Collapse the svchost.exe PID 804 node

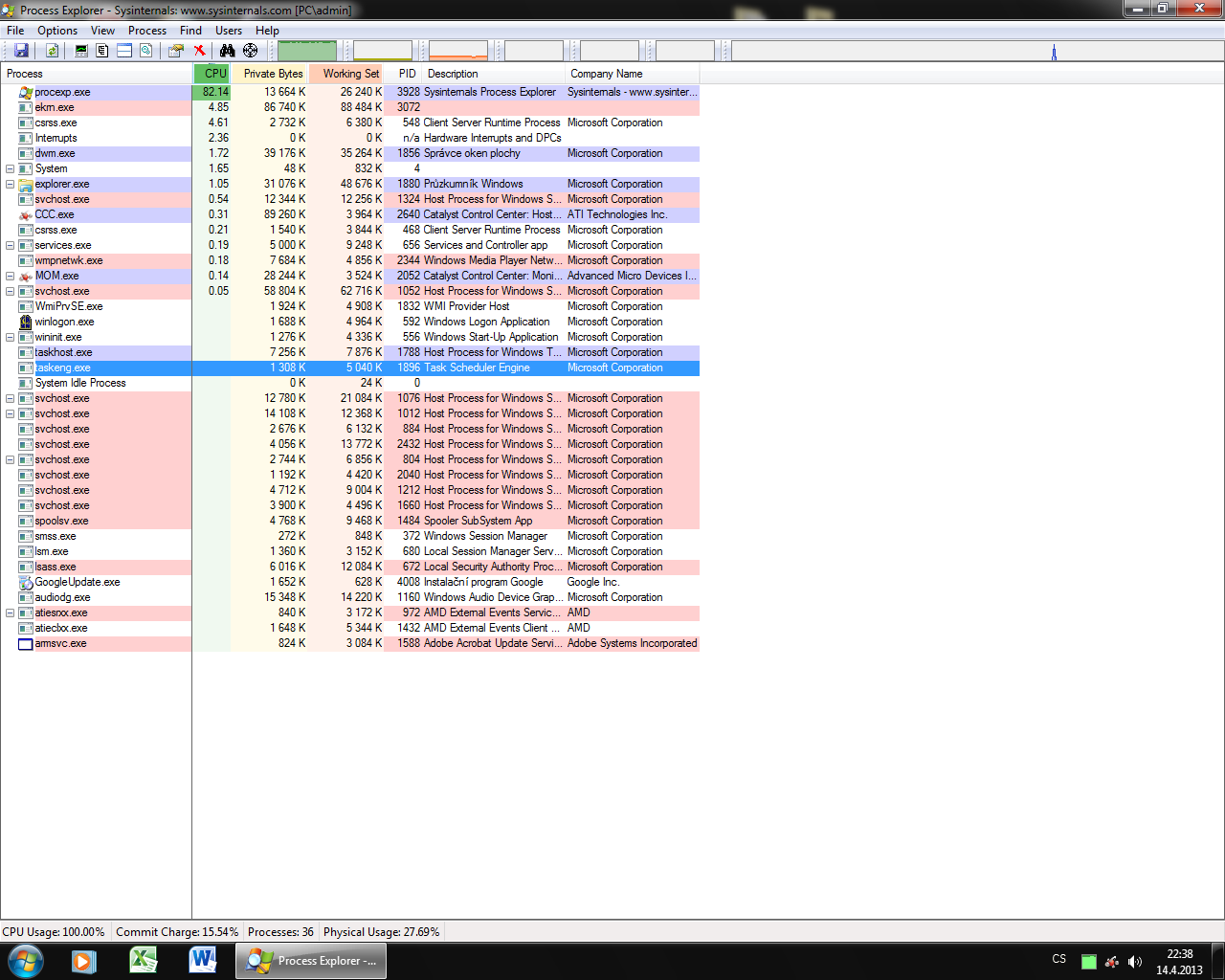coord(10,459)
